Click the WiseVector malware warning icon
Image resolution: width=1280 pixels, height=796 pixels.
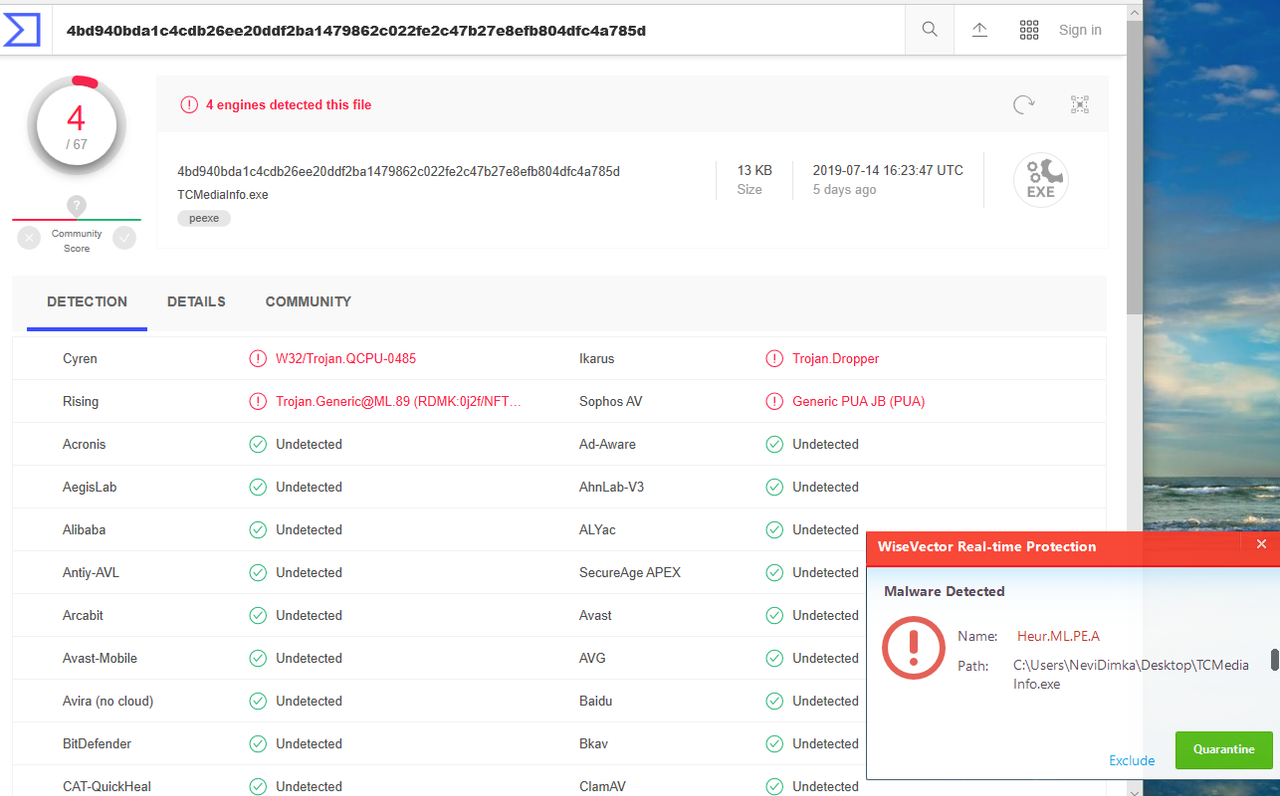point(913,647)
